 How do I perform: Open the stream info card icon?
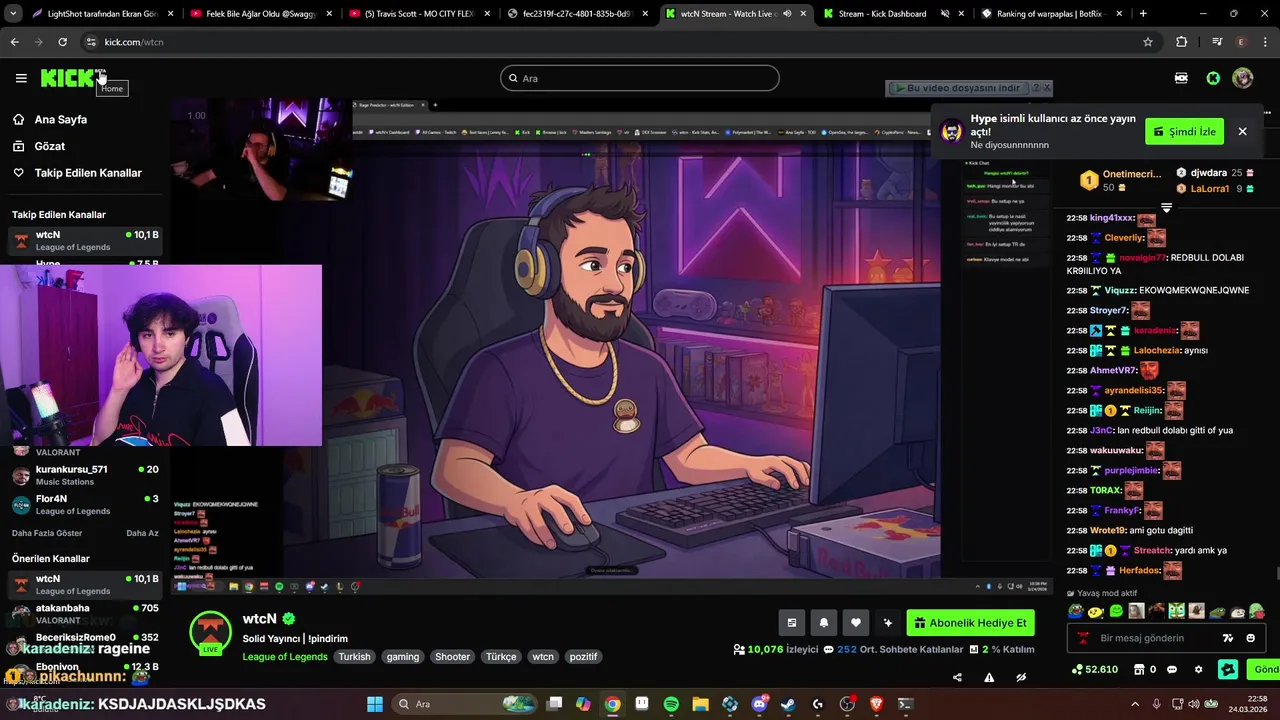pos(792,623)
